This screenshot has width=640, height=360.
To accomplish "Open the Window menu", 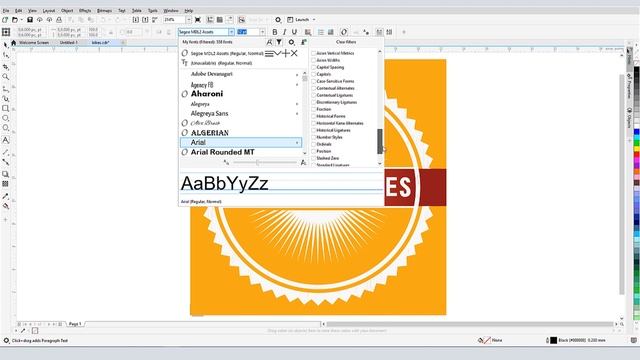I will 171,11.
